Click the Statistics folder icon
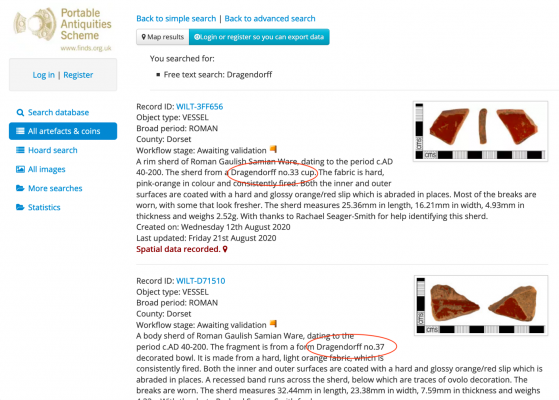 tap(20, 207)
